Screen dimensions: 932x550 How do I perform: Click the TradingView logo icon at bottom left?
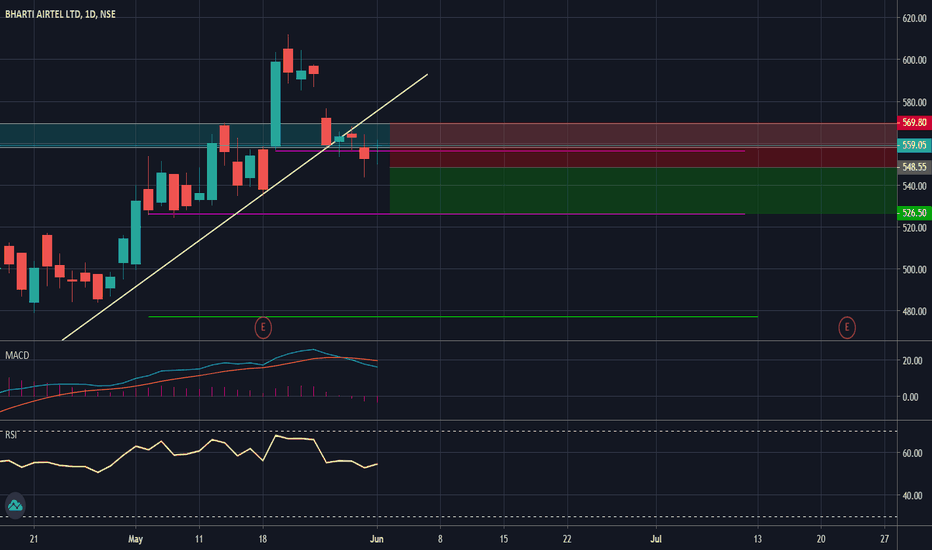(x=15, y=506)
